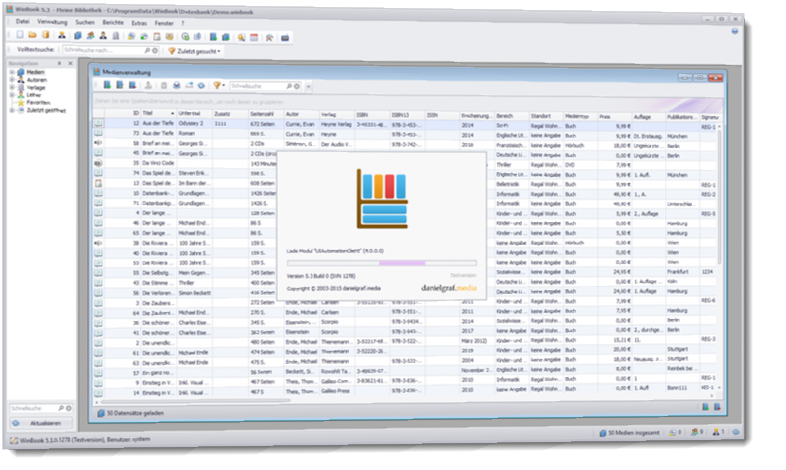786x470 pixels.
Task: Click the Autor column header
Action: (301, 114)
